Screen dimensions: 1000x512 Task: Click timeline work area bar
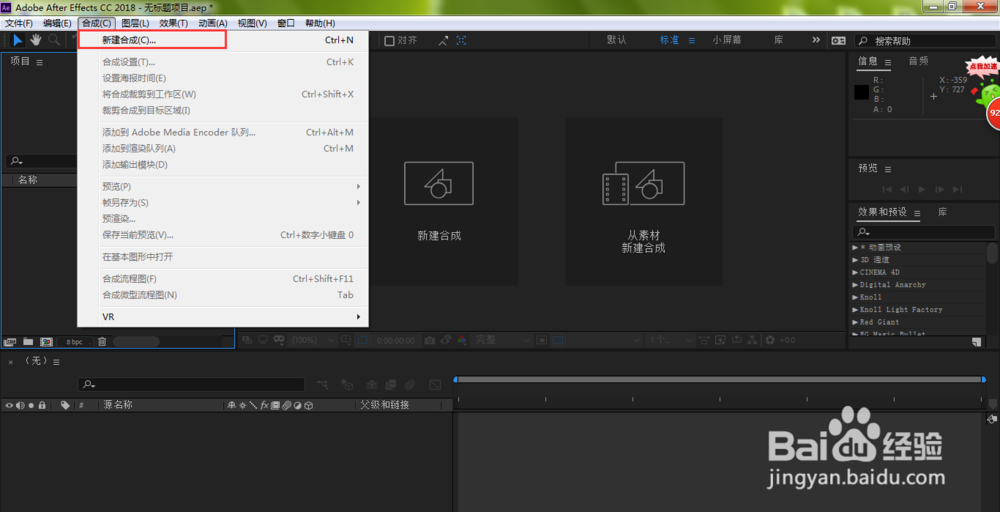[720, 379]
